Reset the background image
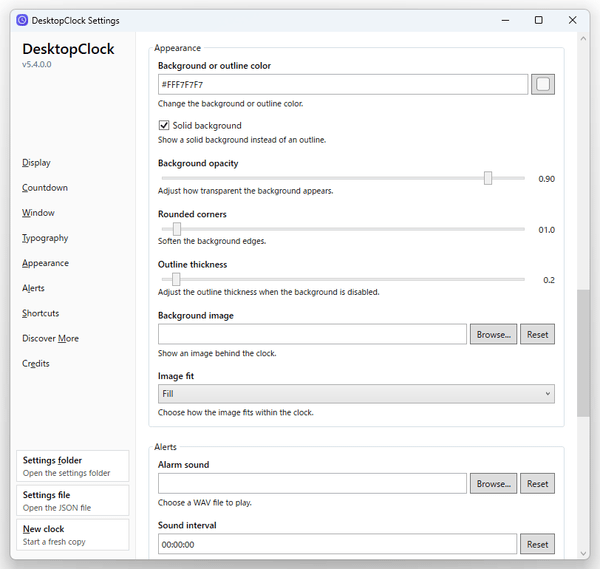The width and height of the screenshot is (600, 569). pyautogui.click(x=537, y=334)
